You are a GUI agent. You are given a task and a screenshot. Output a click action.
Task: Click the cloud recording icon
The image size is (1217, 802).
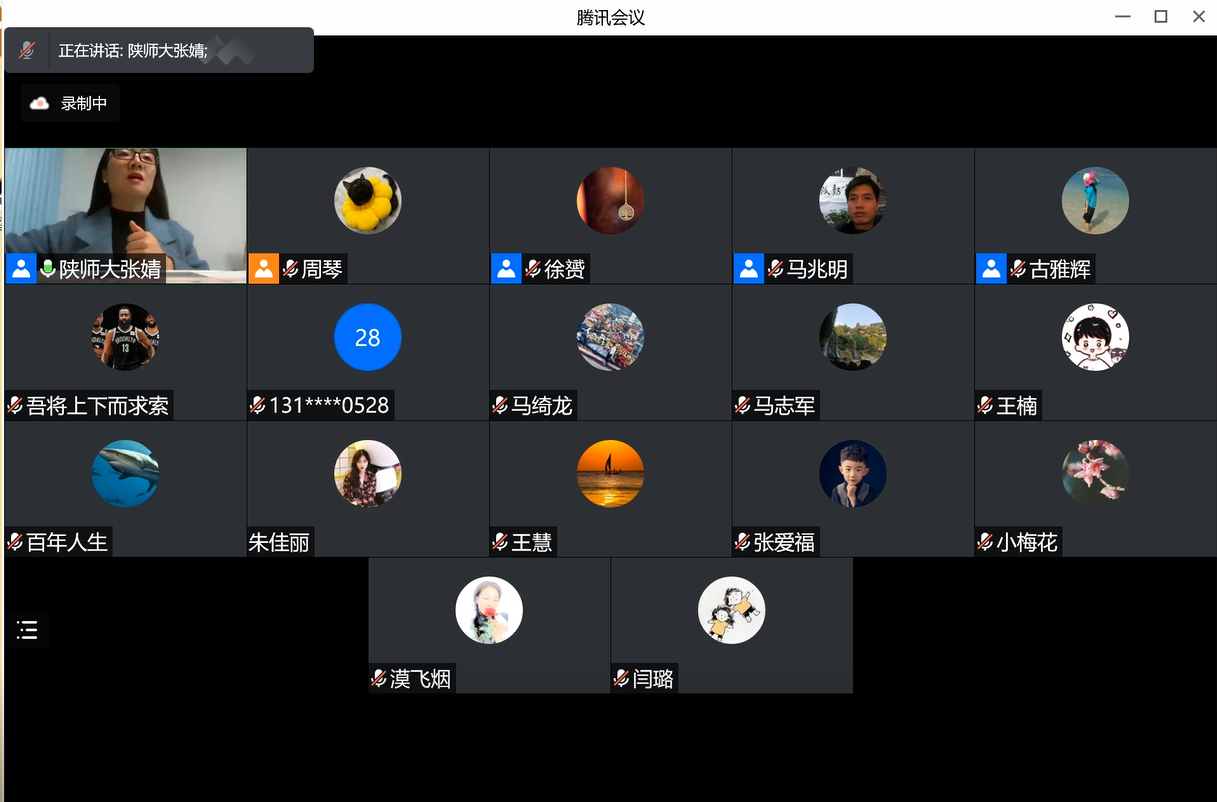click(x=39, y=103)
